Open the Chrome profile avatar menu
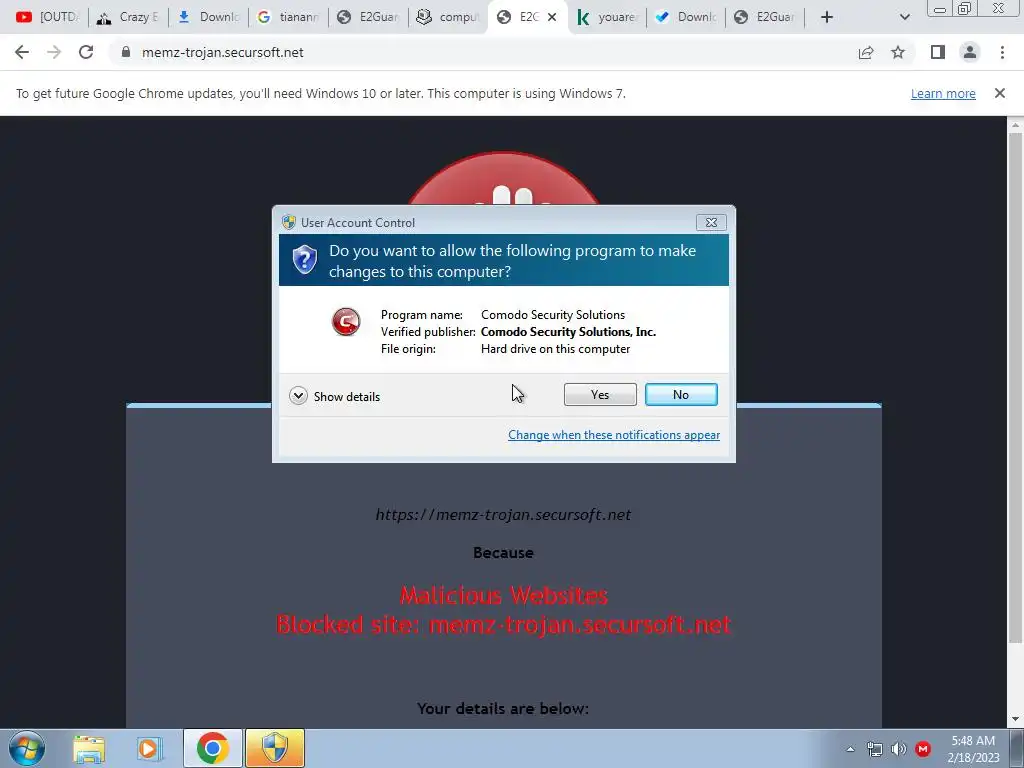This screenshot has width=1024, height=768. click(970, 52)
